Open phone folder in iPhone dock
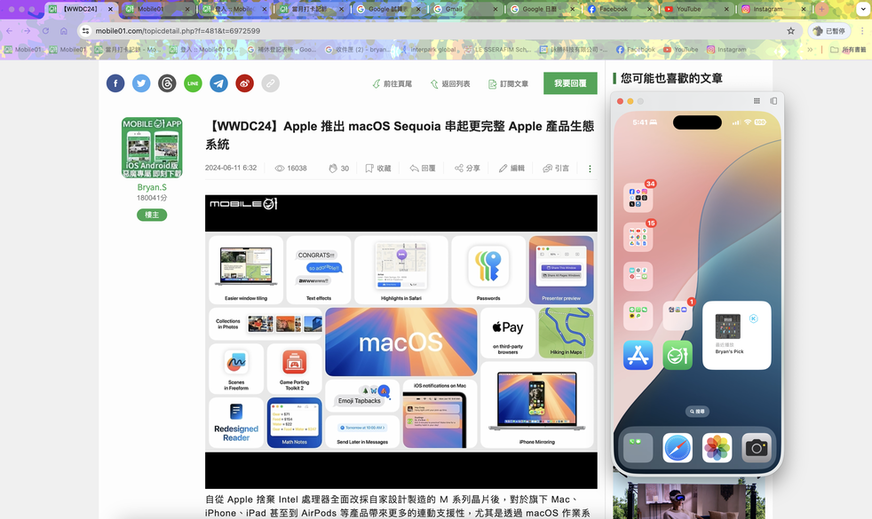This screenshot has height=519, width=872. [638, 448]
